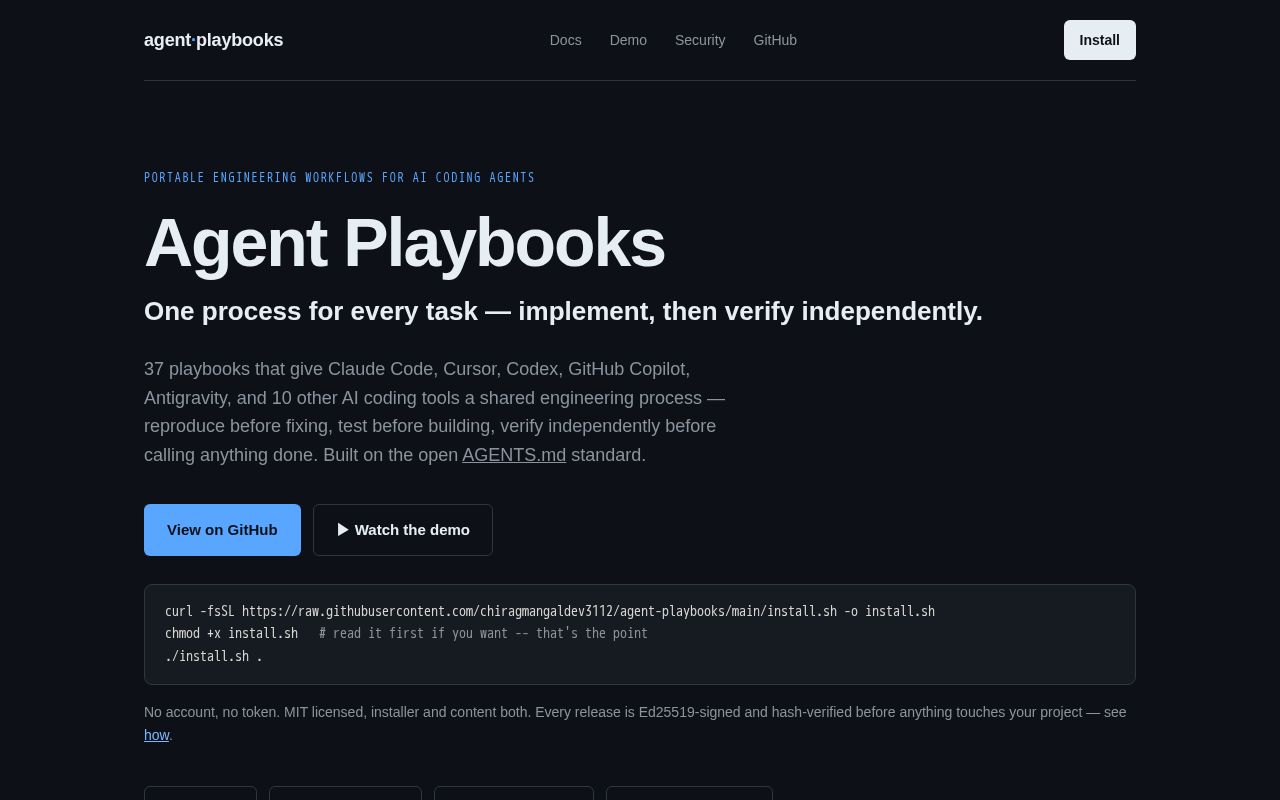Click the Agent Playbooks main heading
Image resolution: width=1280 pixels, height=800 pixels.
coord(404,243)
